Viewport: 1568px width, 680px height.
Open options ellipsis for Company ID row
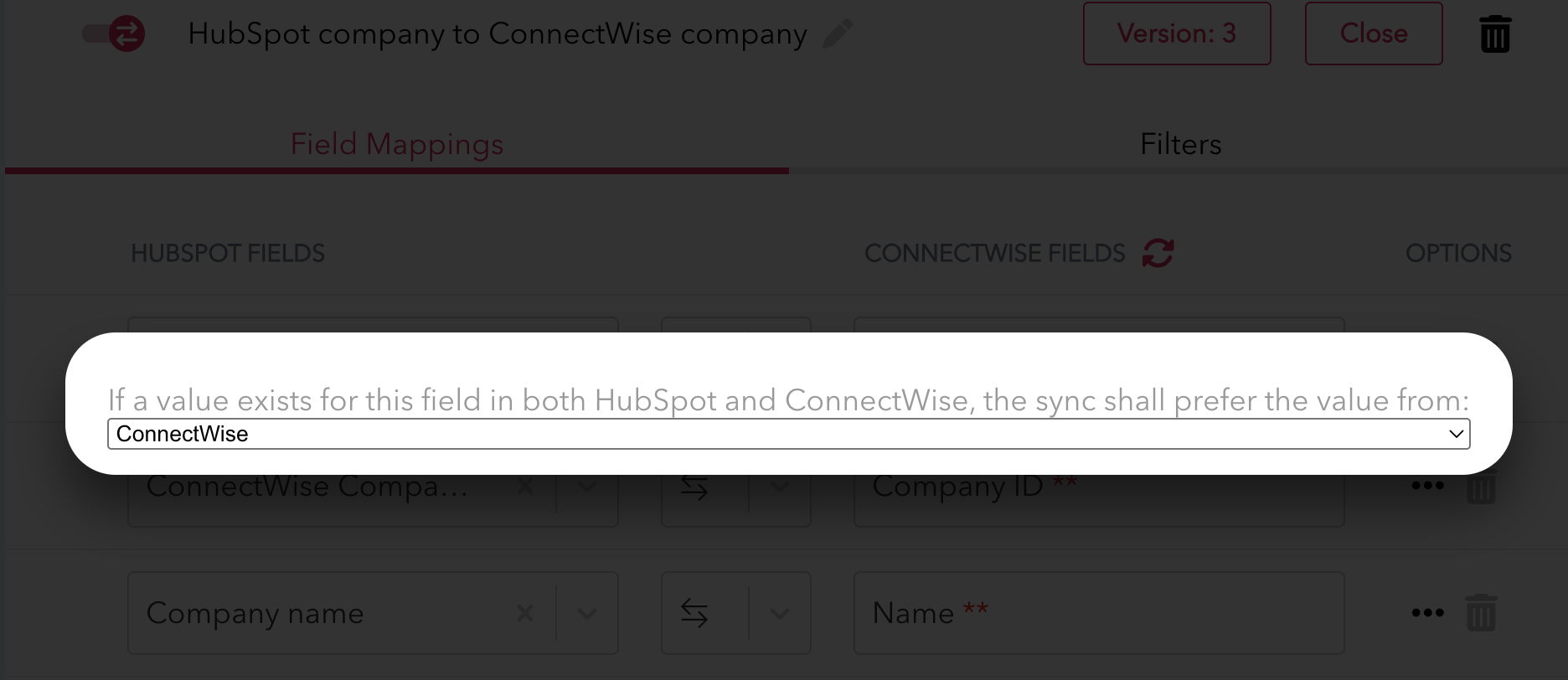pyautogui.click(x=1427, y=486)
